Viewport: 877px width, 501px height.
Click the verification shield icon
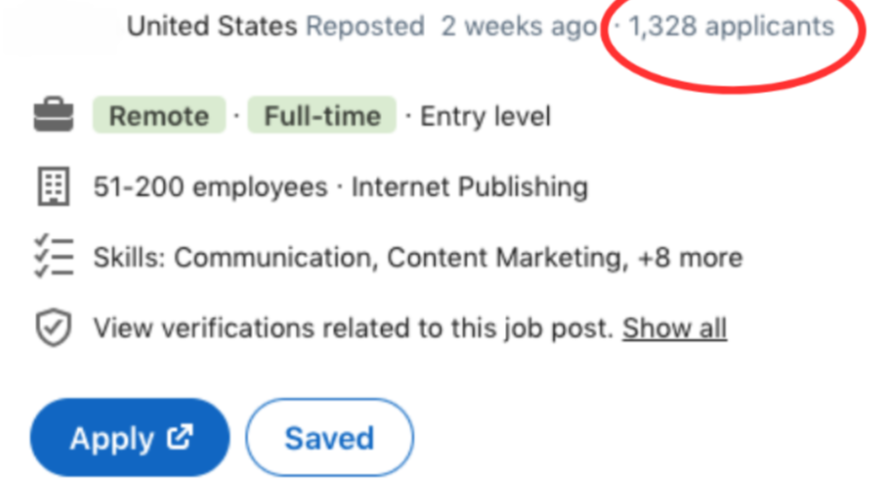53,328
